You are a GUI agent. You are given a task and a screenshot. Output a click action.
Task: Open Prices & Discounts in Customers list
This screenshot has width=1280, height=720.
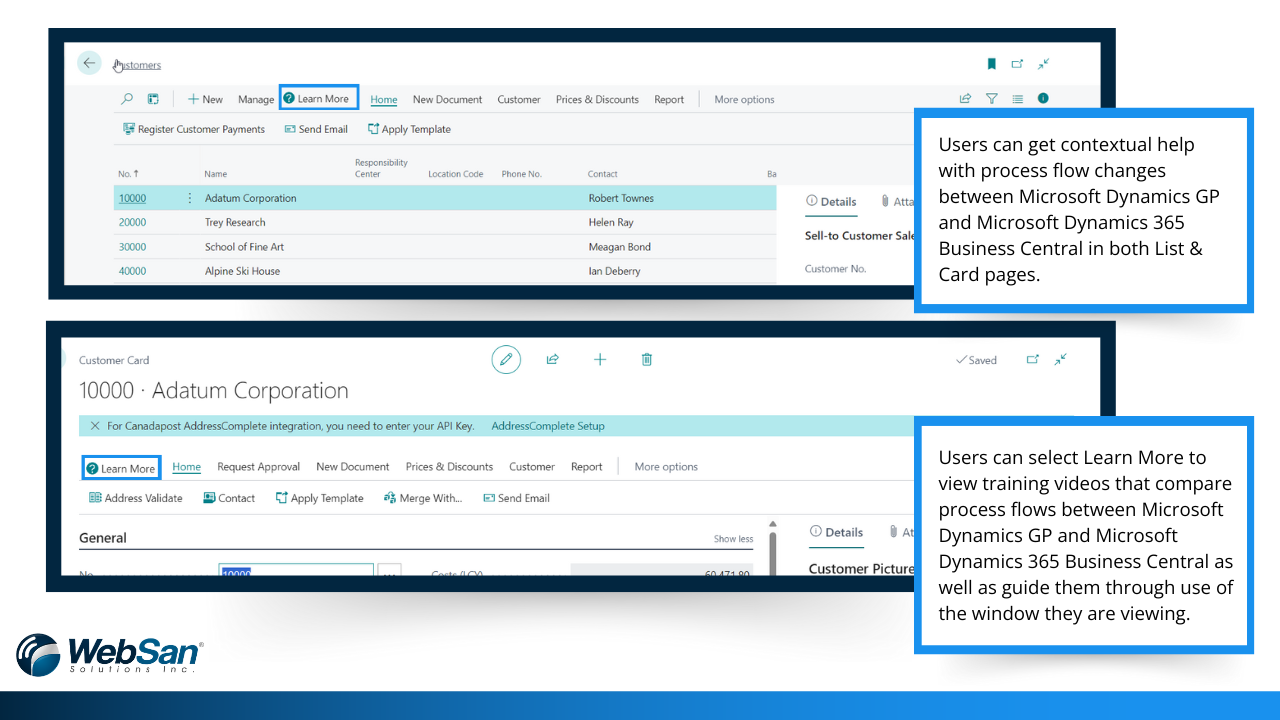[597, 99]
